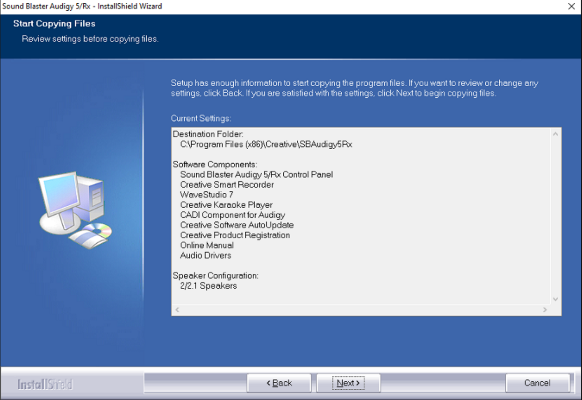Click the settings list scroll down arrow

[555, 299]
